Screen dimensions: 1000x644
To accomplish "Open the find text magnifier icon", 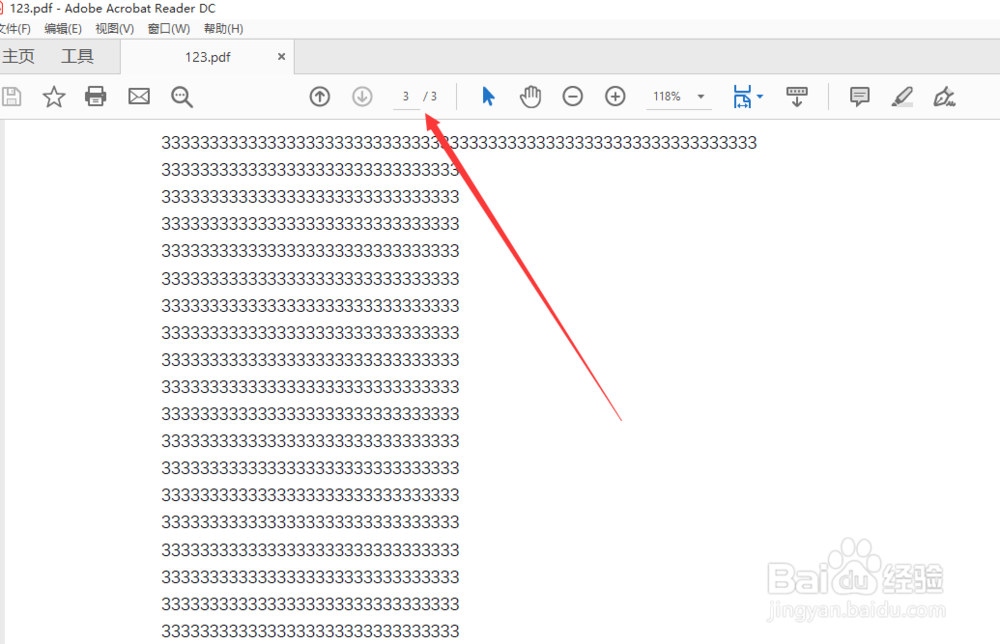I will 182,97.
